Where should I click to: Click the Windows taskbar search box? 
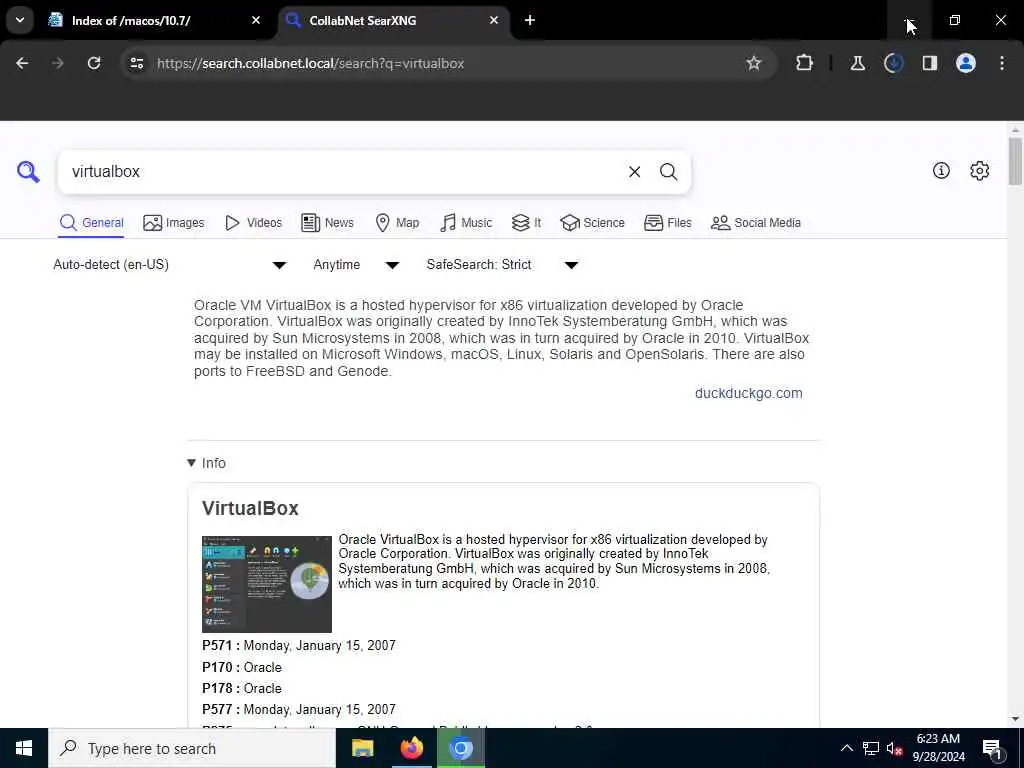192,748
